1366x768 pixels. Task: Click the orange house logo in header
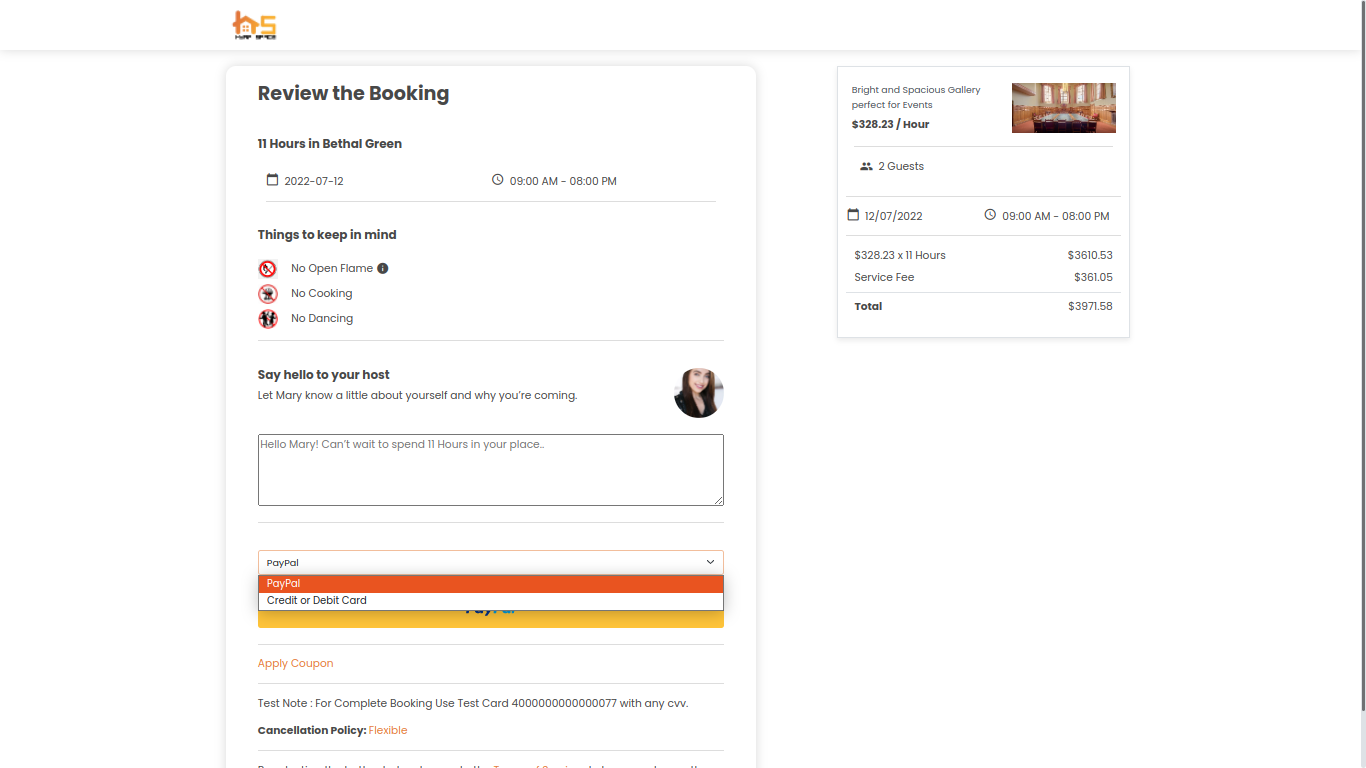point(254,25)
